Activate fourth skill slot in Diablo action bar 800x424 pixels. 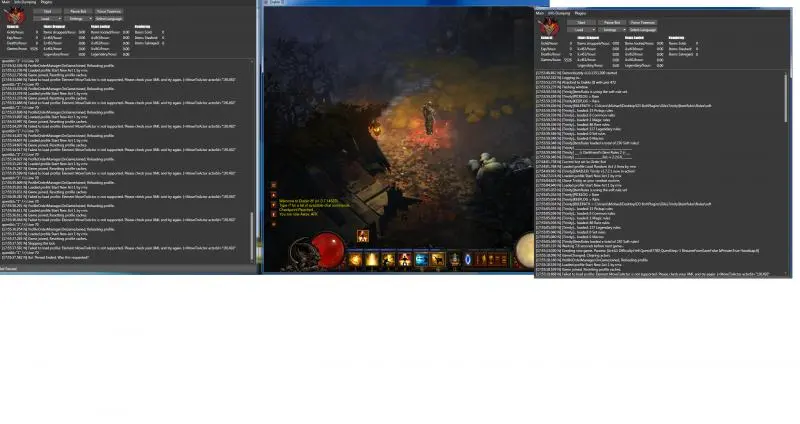tap(405, 260)
